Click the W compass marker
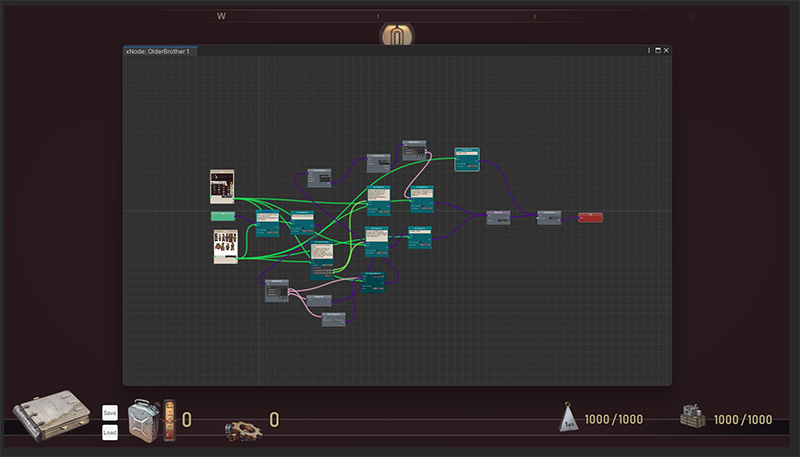Viewport: 800px width, 457px height. tap(221, 16)
